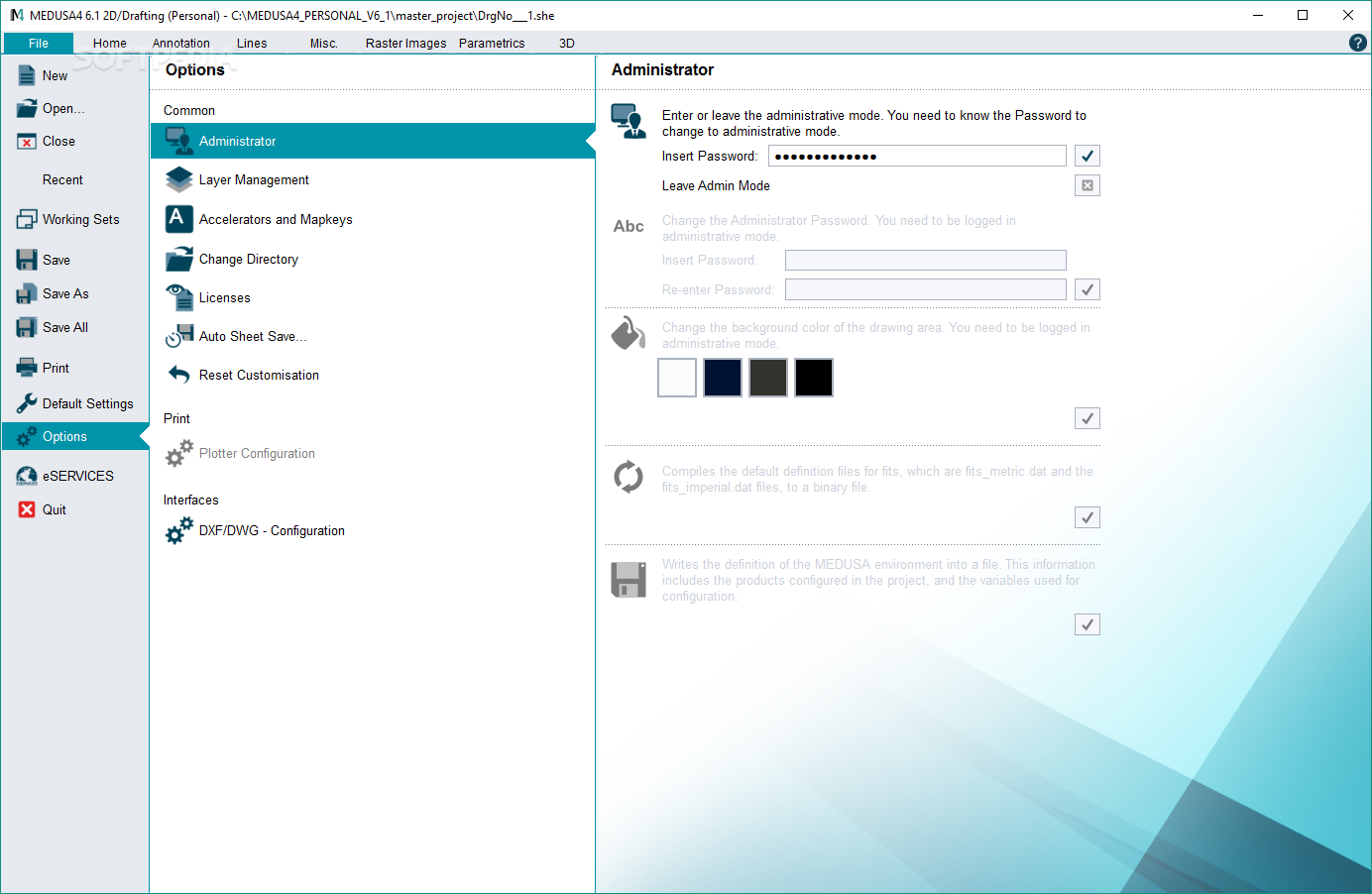Screen dimensions: 1372x894
Task: Click the checkmark to write MEDUSA environment
Action: pyautogui.click(x=1087, y=624)
